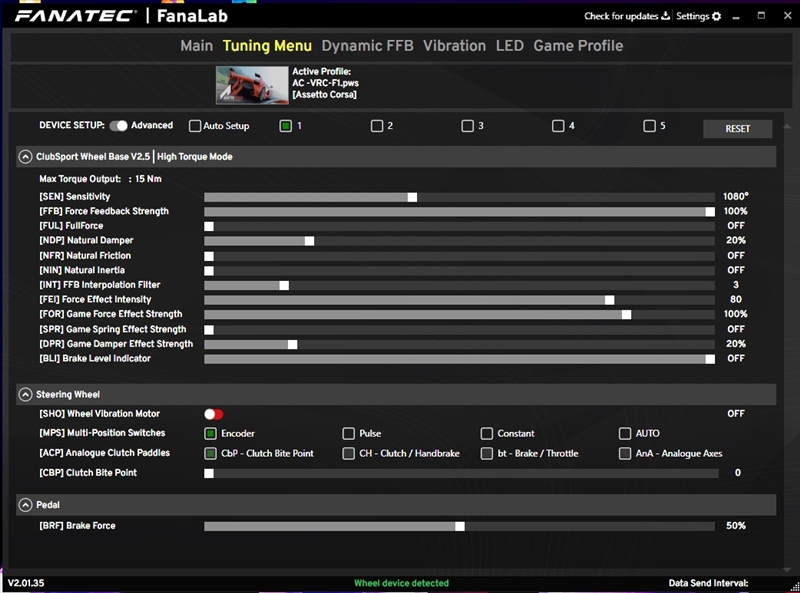Enable the Auto Setup checkbox

point(195,126)
